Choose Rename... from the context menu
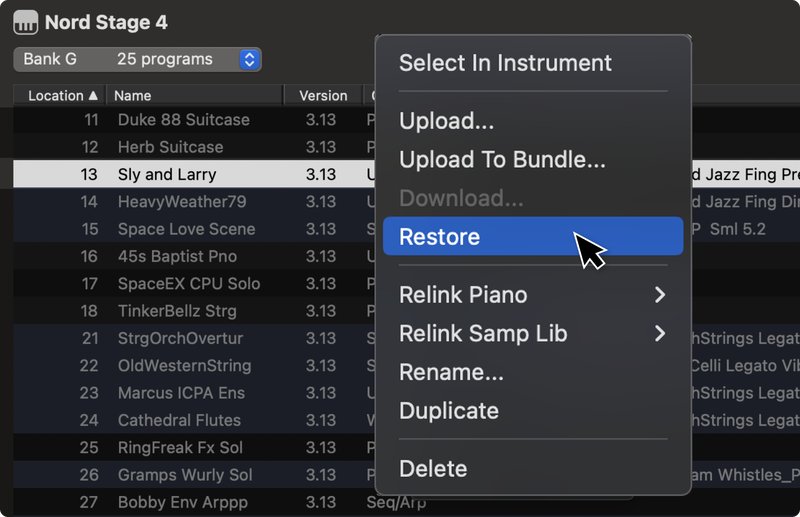Viewport: 800px width, 517px height. [533, 372]
